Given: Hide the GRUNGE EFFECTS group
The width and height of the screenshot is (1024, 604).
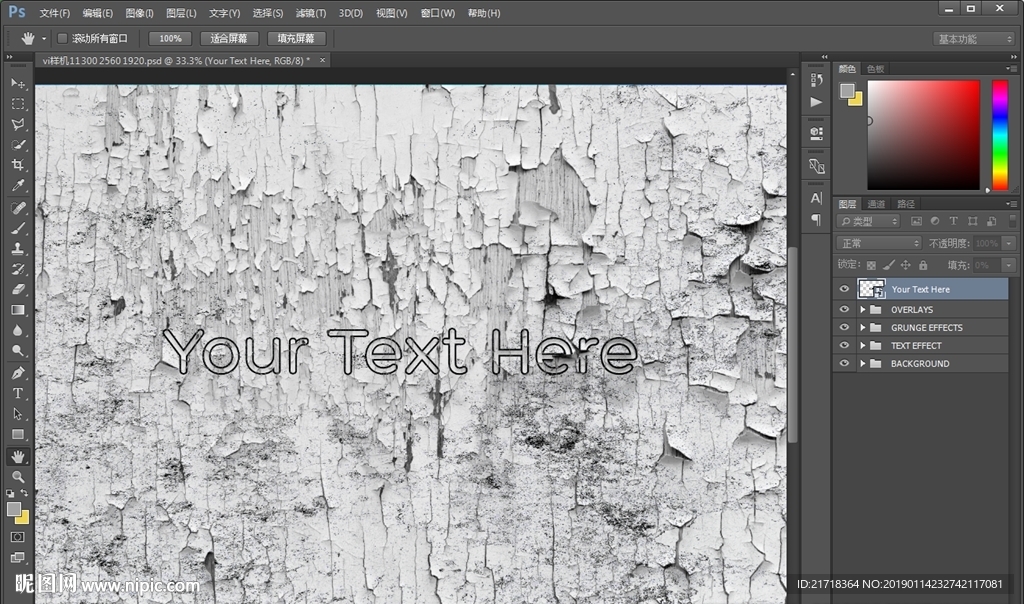Looking at the screenshot, I should coord(844,327).
